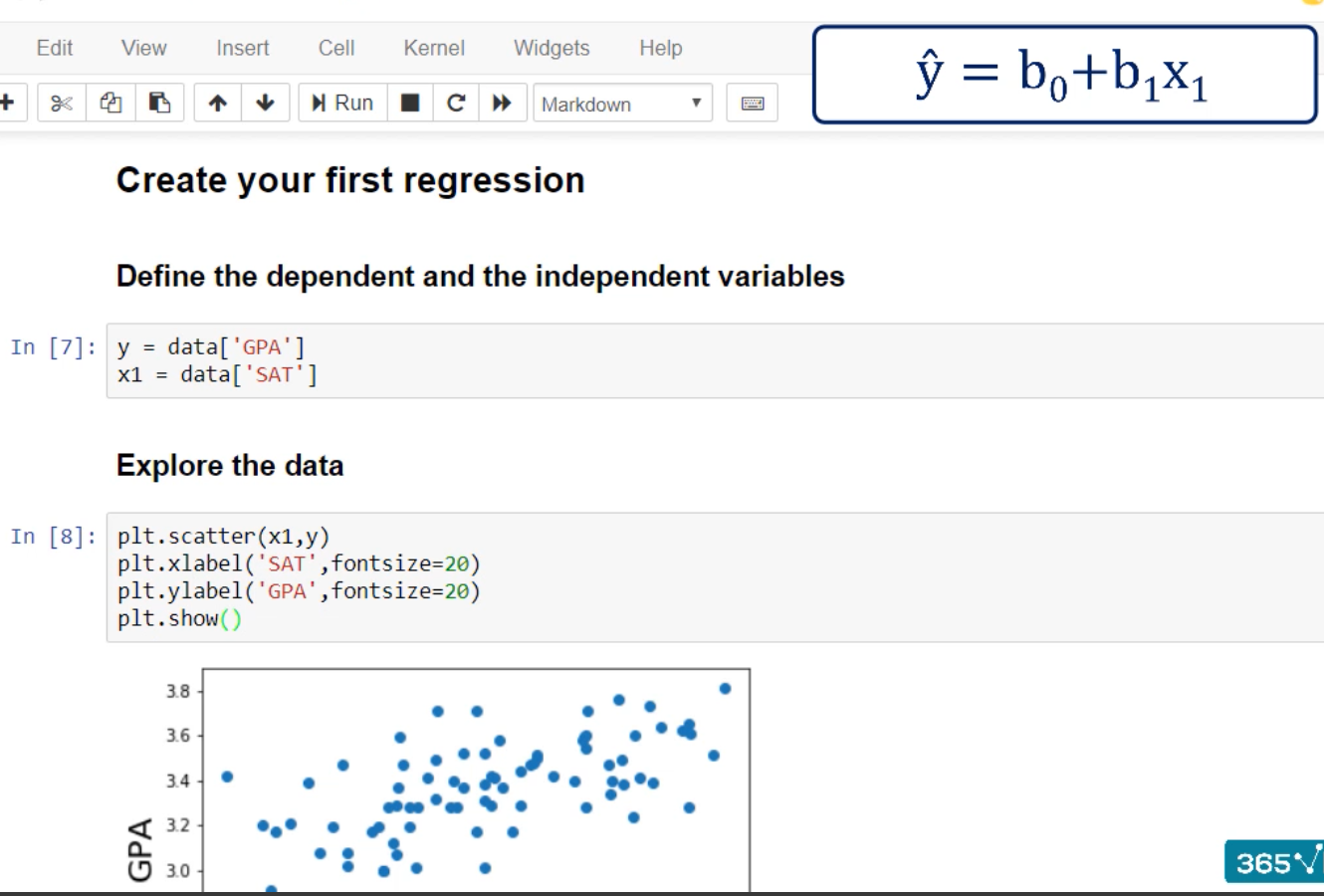The image size is (1324, 896).
Task: Move the selected cell up
Action: click(217, 104)
